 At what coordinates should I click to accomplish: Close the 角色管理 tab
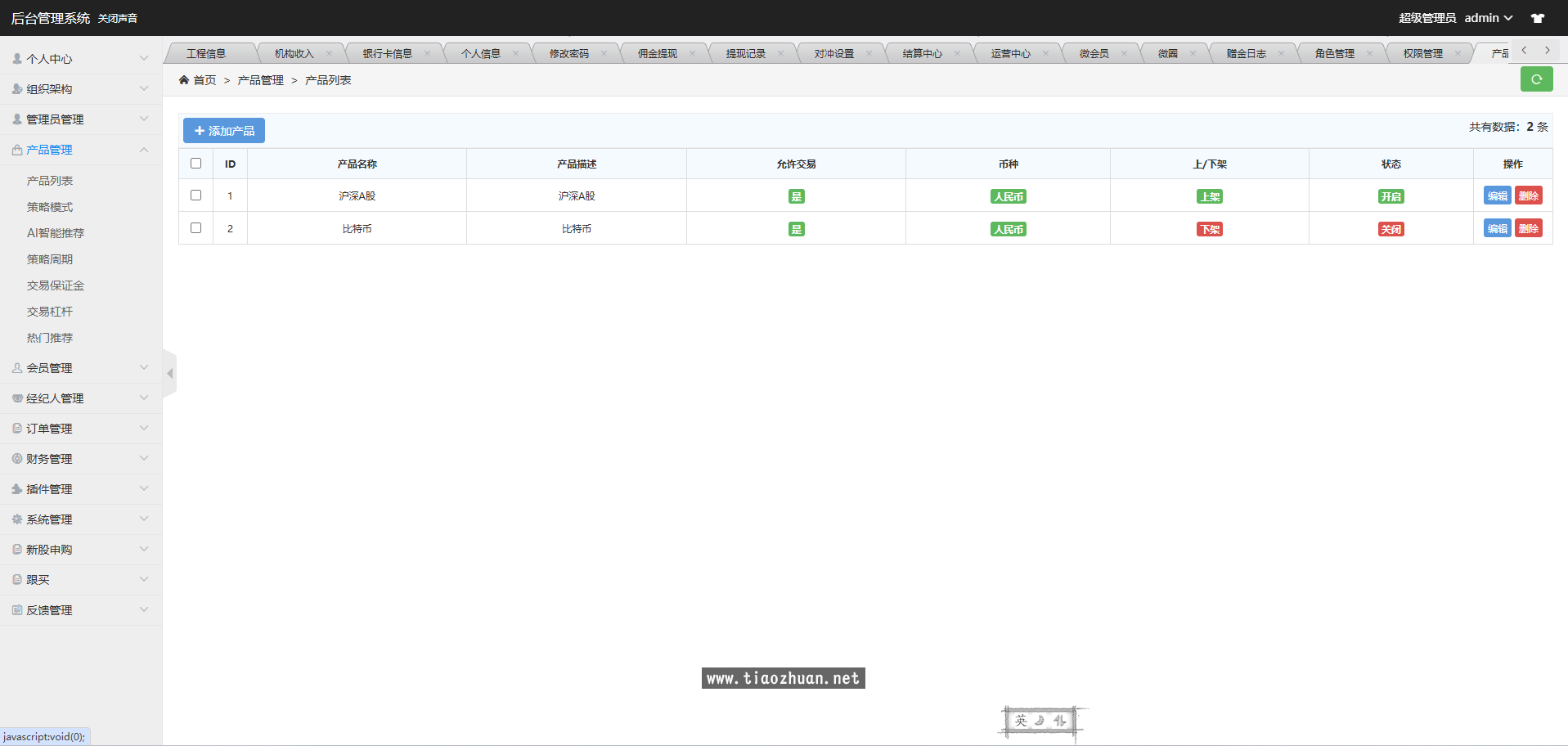coord(1370,53)
